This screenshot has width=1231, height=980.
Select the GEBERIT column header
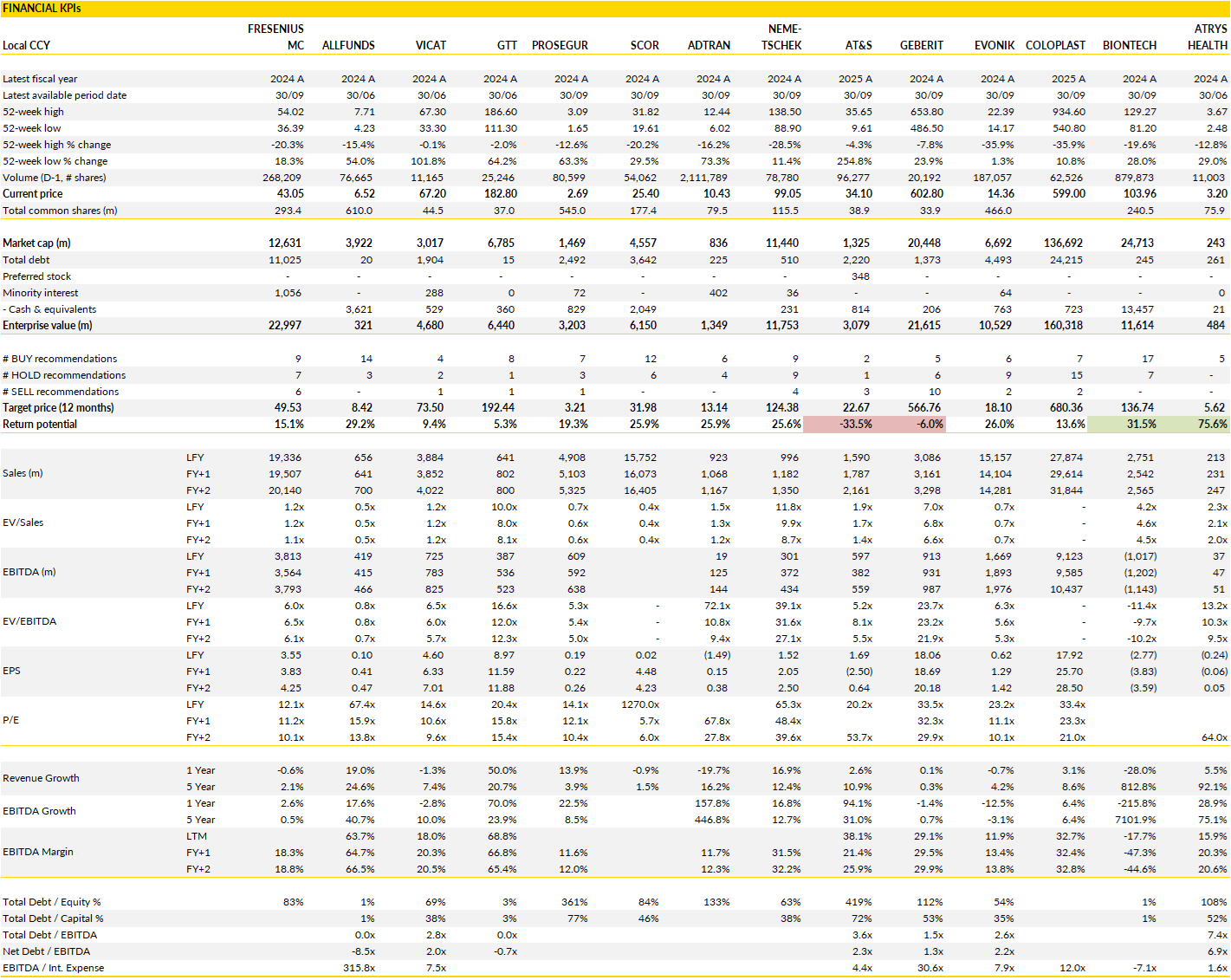922,45
